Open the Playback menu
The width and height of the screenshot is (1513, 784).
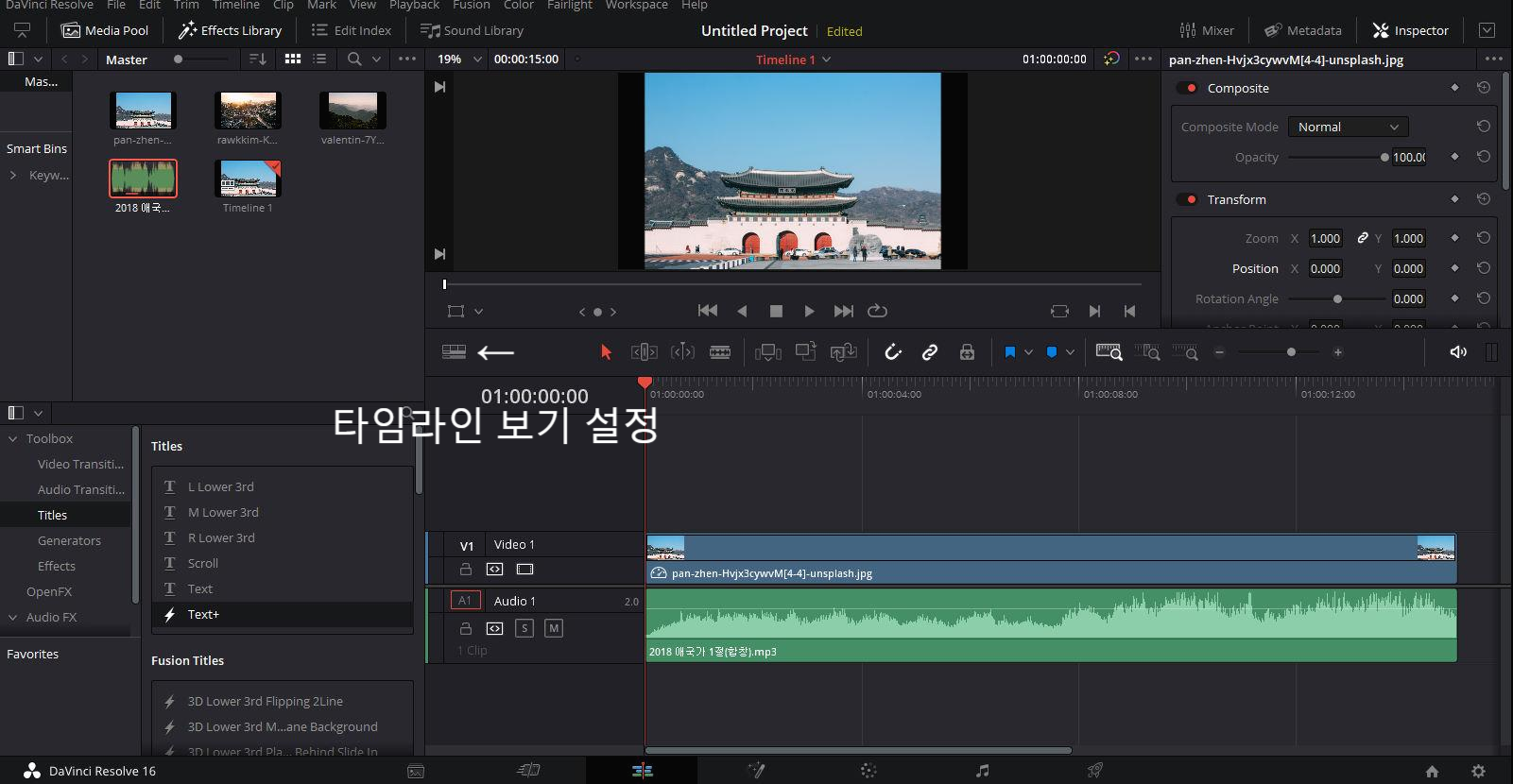tap(414, 5)
